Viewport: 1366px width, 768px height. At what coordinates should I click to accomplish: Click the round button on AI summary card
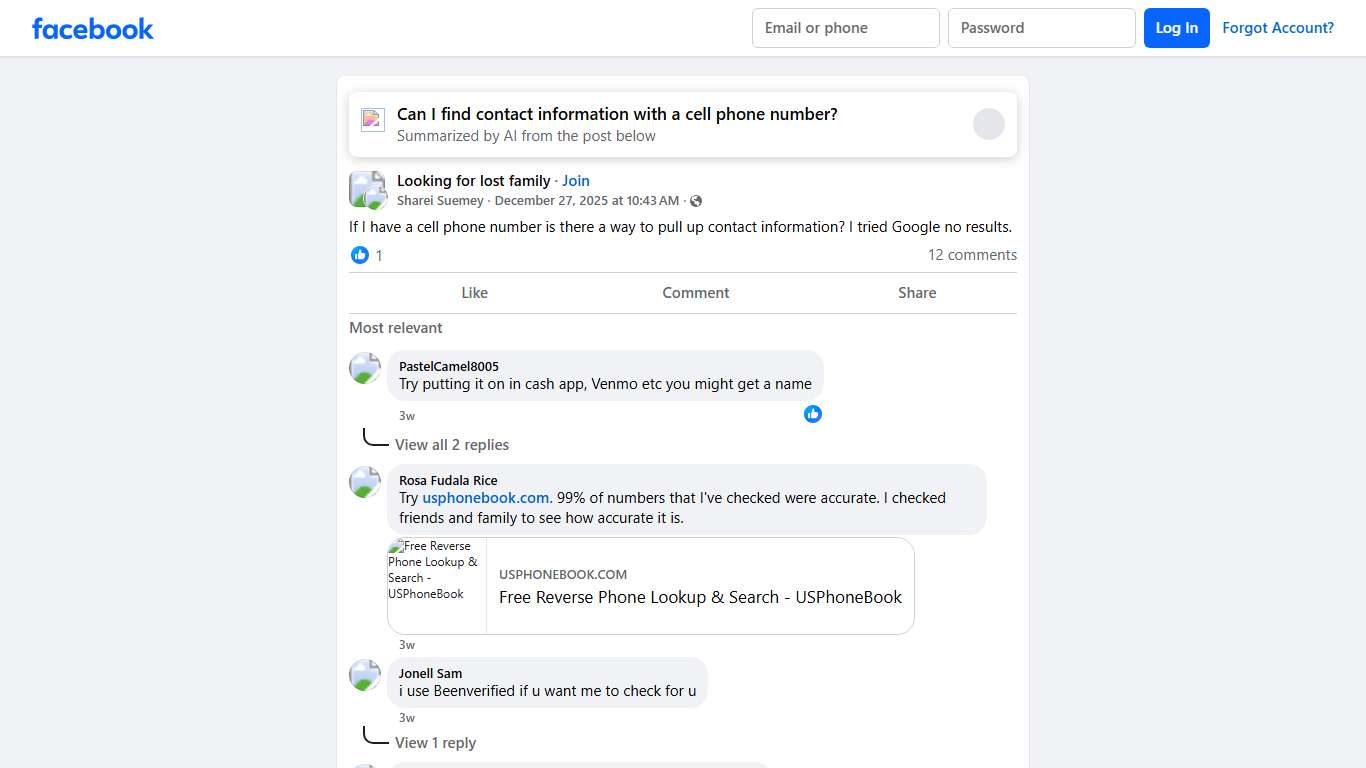point(989,124)
